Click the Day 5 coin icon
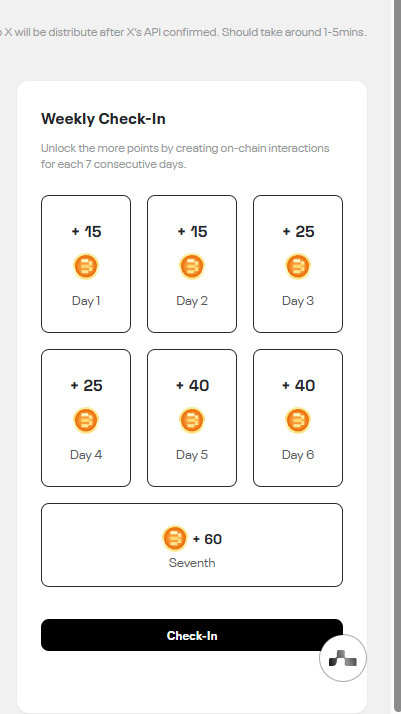Screen dimensions: 401x714 coord(192,420)
